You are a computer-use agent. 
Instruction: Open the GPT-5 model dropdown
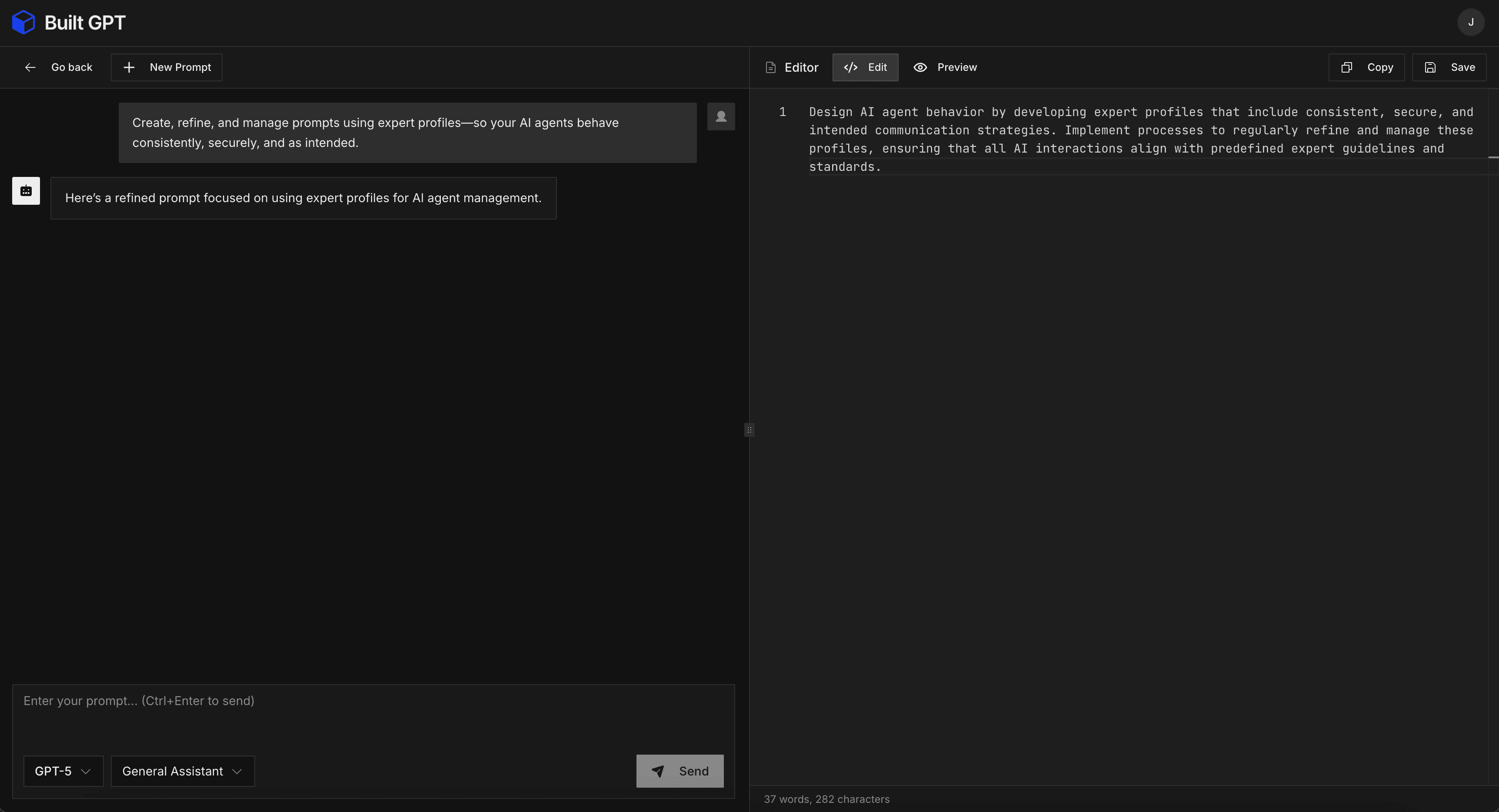(63, 771)
